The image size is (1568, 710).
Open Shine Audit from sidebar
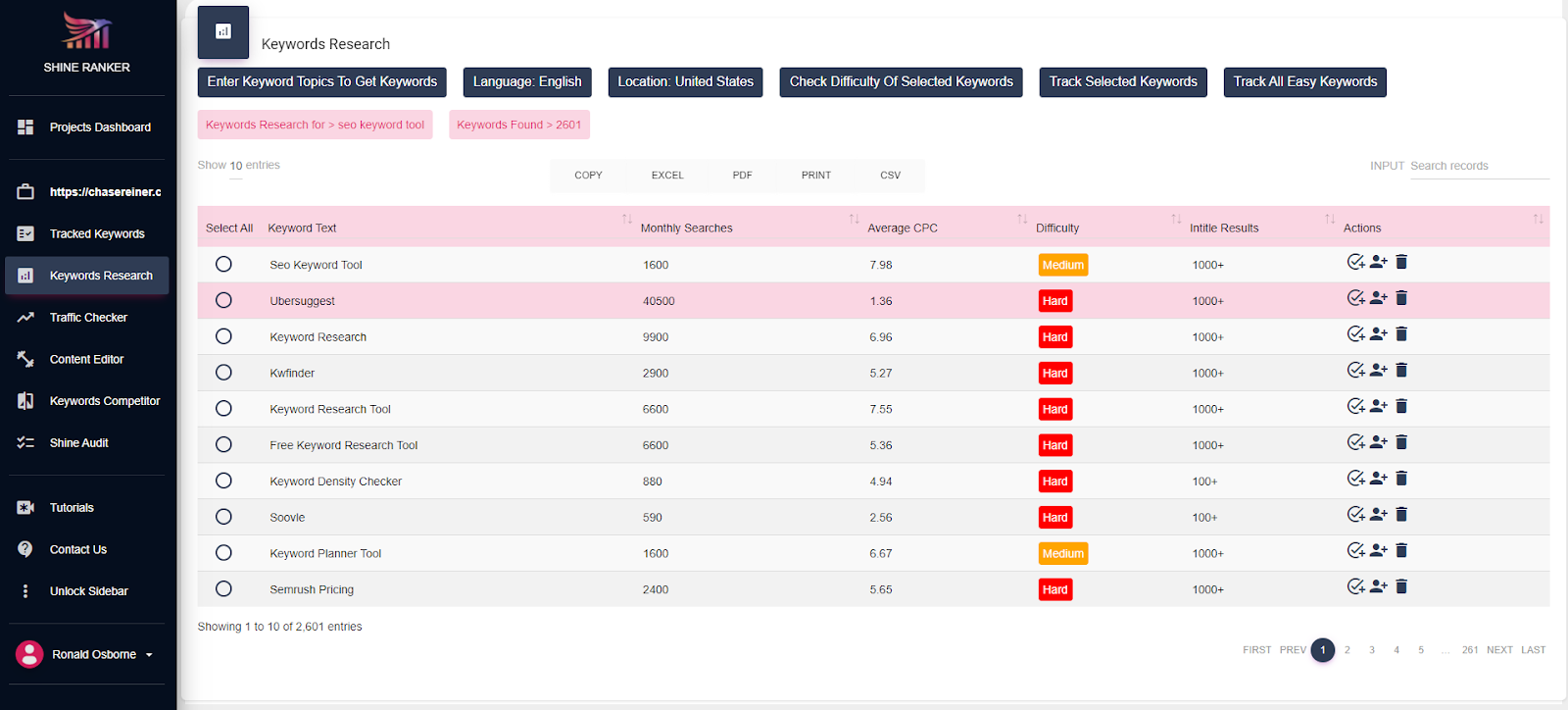click(87, 443)
